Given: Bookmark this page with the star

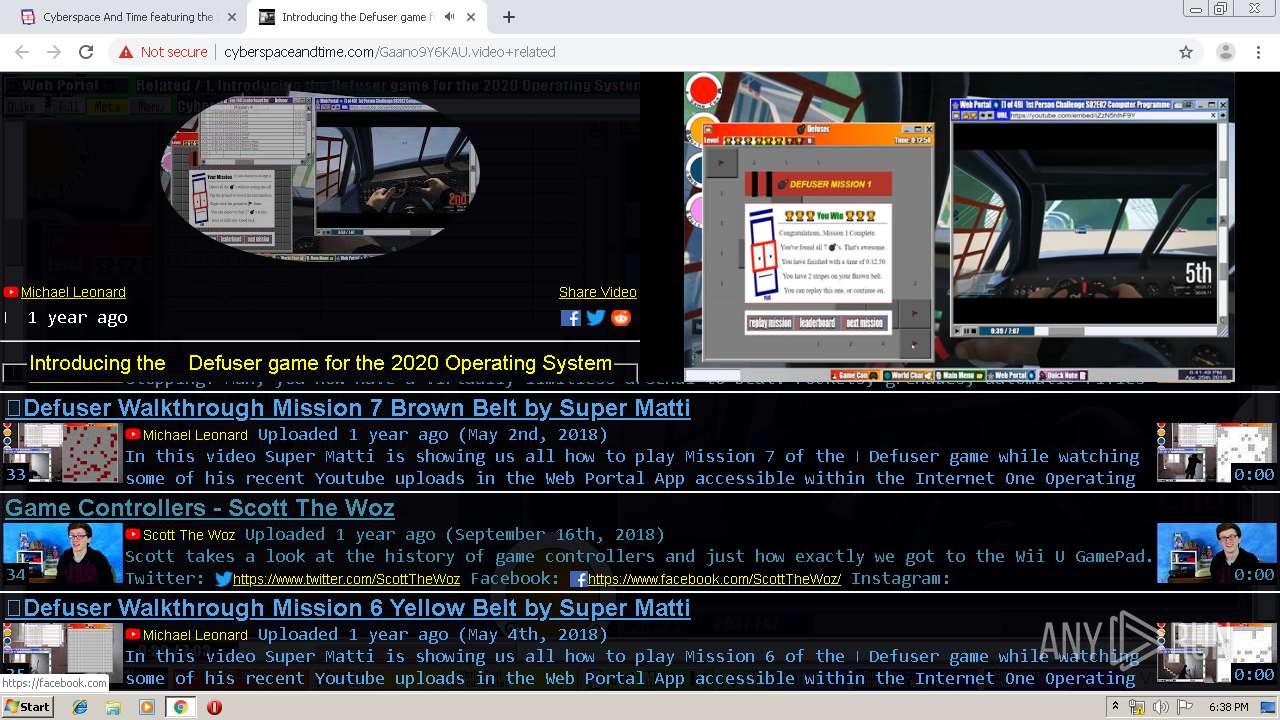Looking at the screenshot, I should click(x=1186, y=52).
